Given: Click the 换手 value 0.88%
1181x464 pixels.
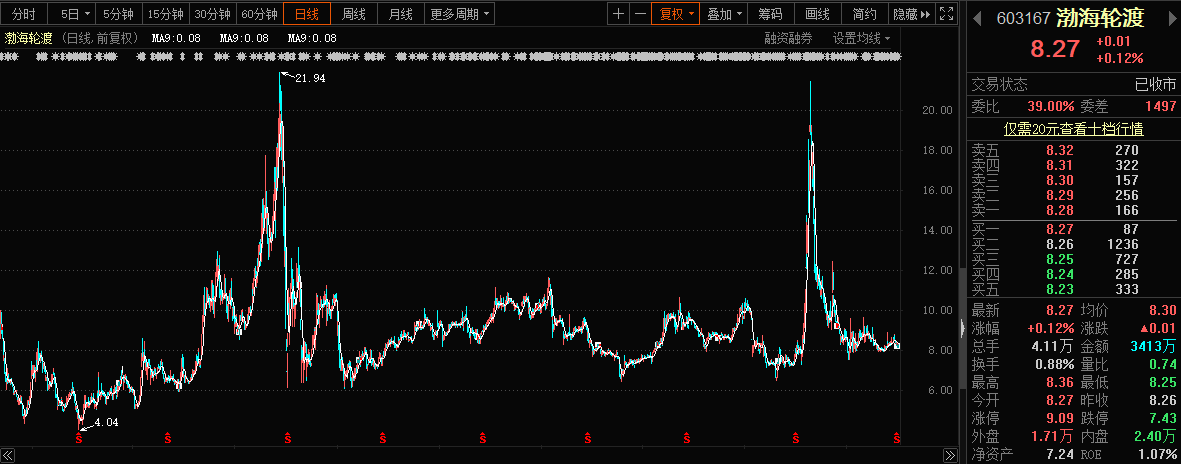Looking at the screenshot, I should (x=1053, y=365).
